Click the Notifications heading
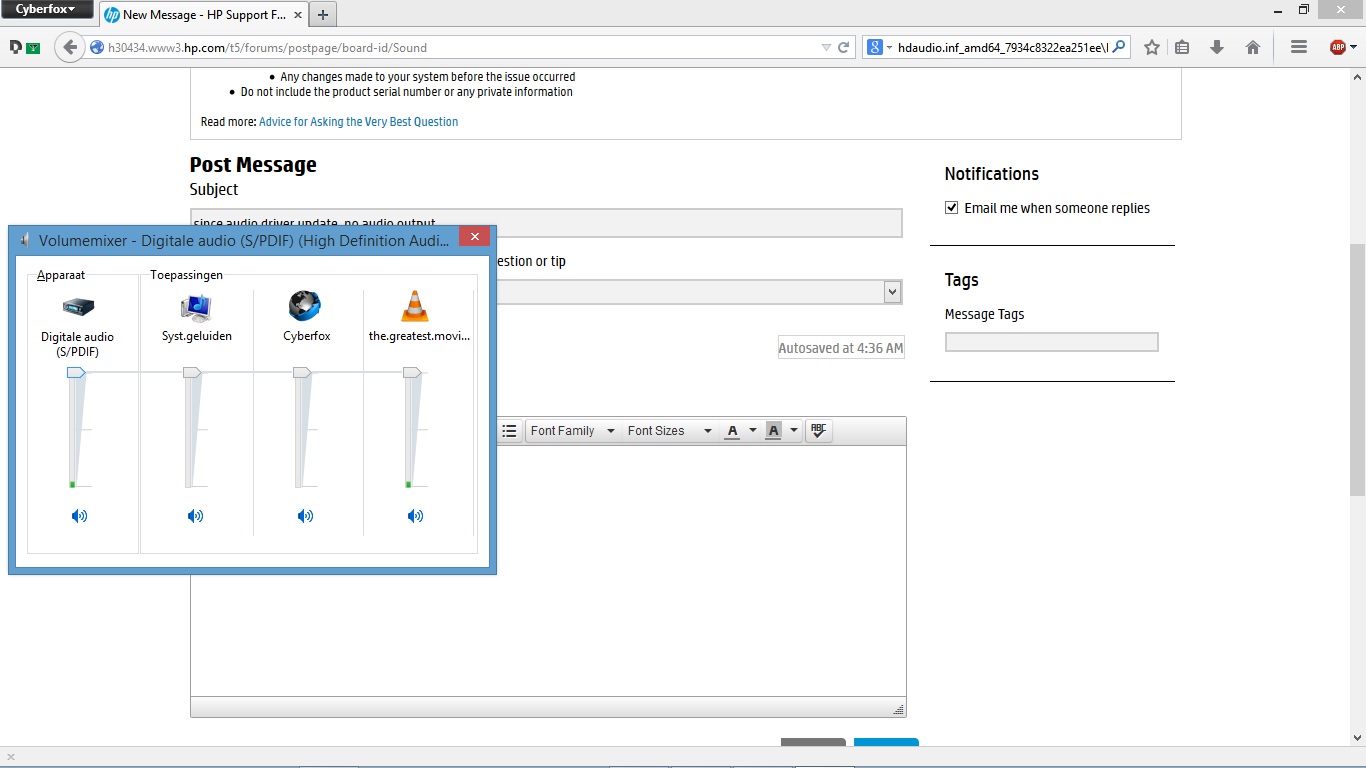Image resolution: width=1366 pixels, height=768 pixels. (992, 174)
